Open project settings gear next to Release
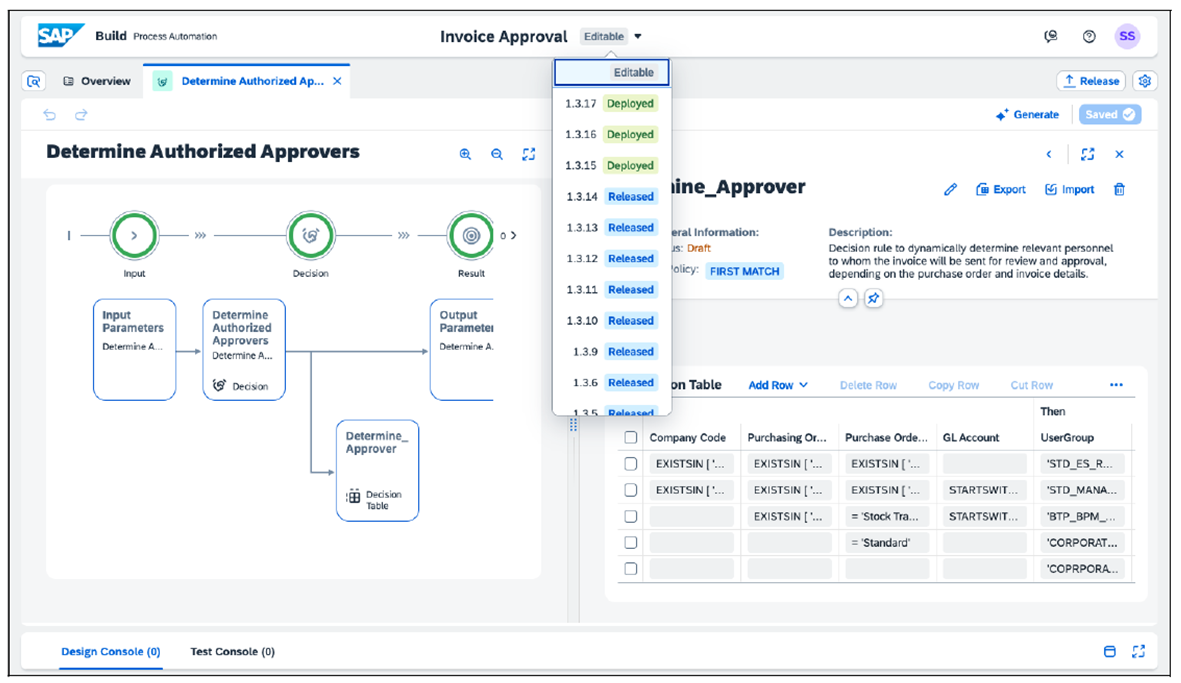This screenshot has width=1181, height=683. [x=1146, y=81]
